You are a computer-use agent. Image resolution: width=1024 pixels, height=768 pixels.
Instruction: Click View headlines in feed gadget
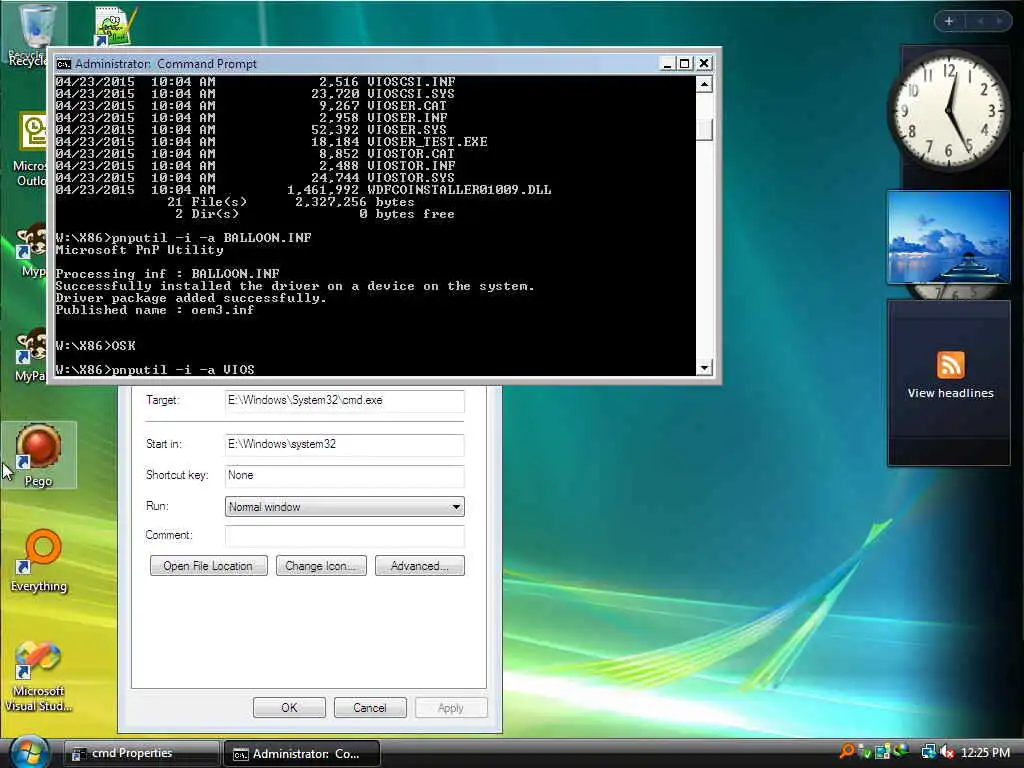coord(950,393)
